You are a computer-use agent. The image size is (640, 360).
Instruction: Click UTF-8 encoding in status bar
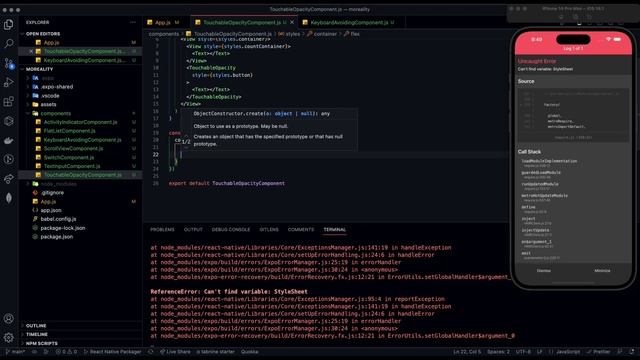coord(523,352)
